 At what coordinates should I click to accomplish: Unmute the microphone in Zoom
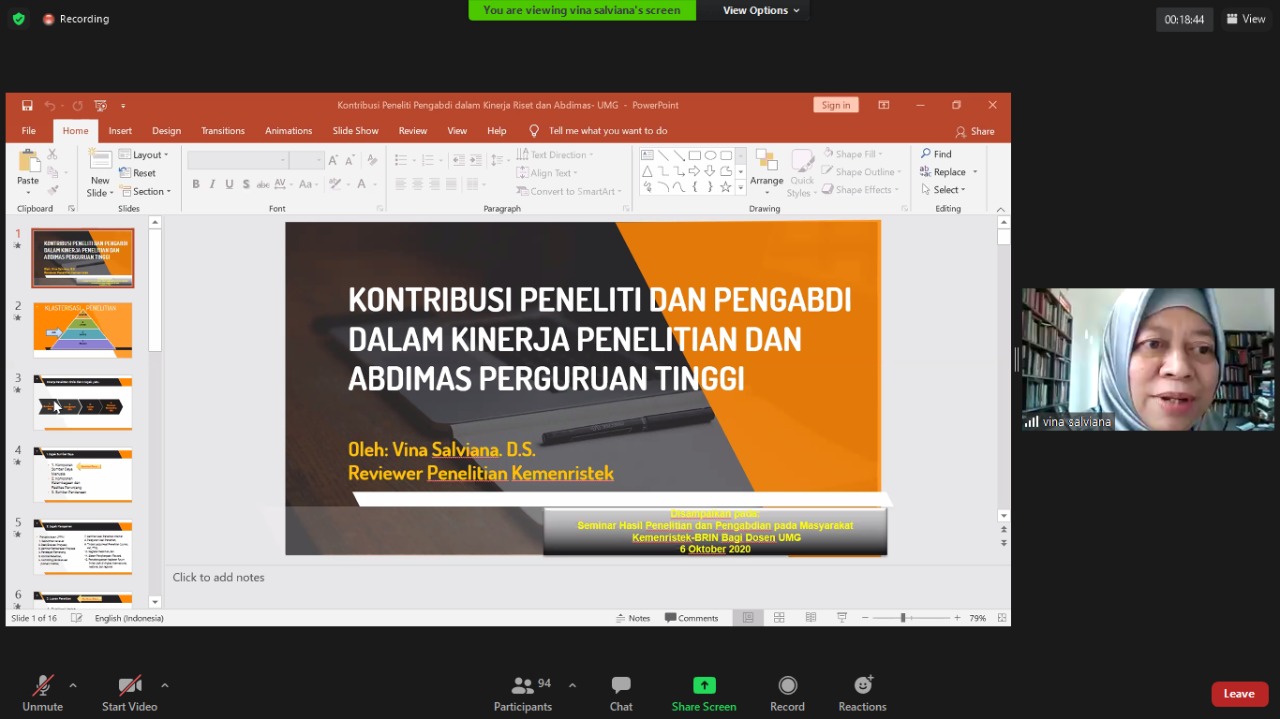42,692
